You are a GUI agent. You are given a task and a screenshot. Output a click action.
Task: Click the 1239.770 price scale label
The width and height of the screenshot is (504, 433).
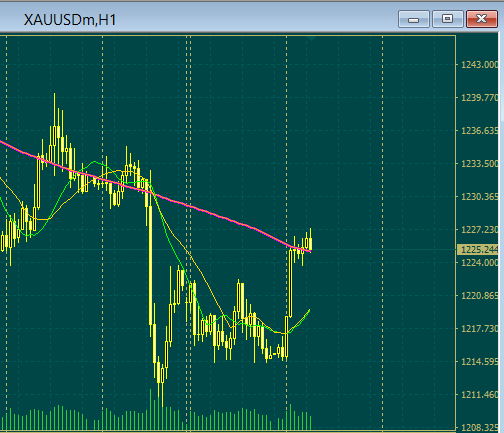click(479, 98)
